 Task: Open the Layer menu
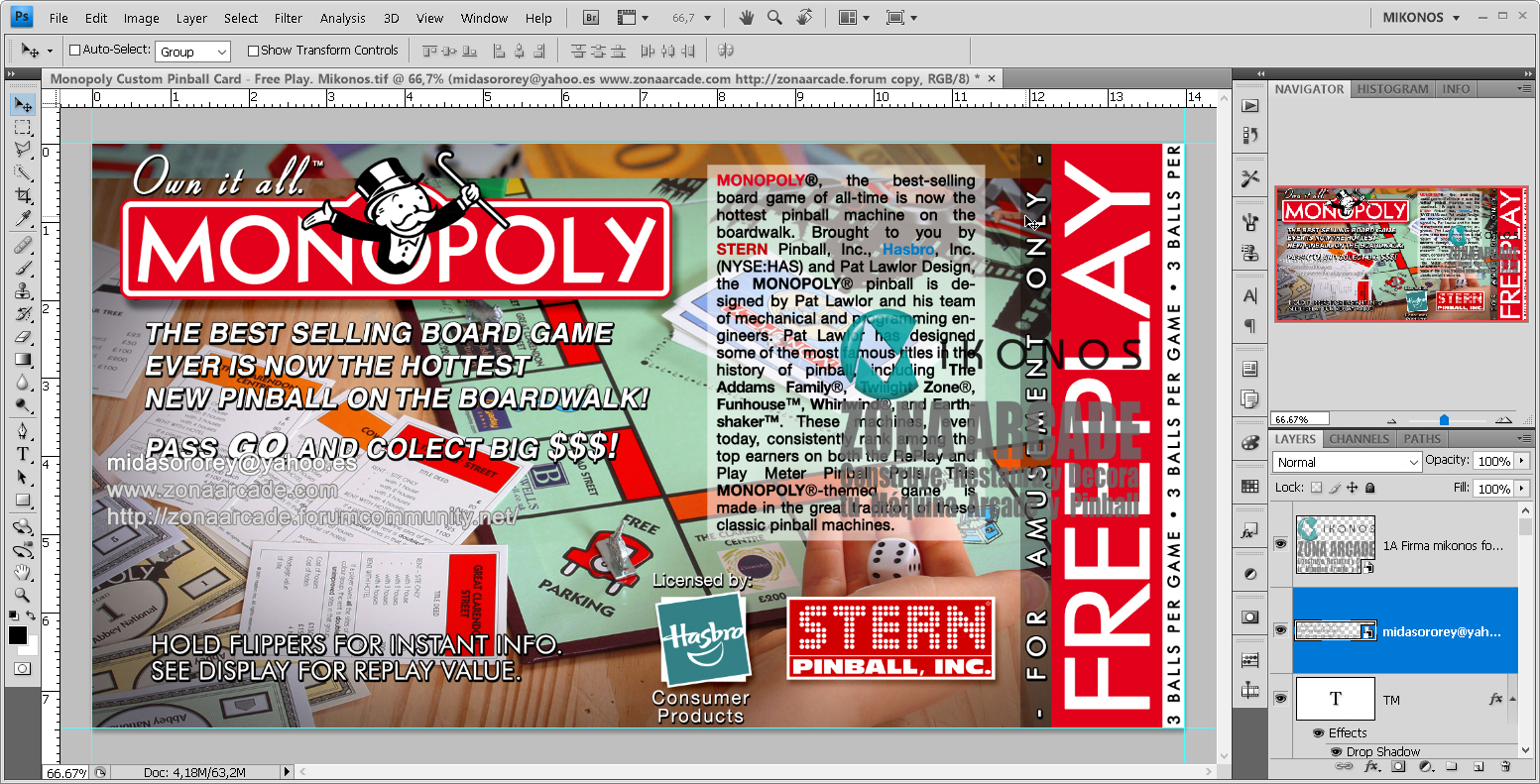pyautogui.click(x=191, y=18)
